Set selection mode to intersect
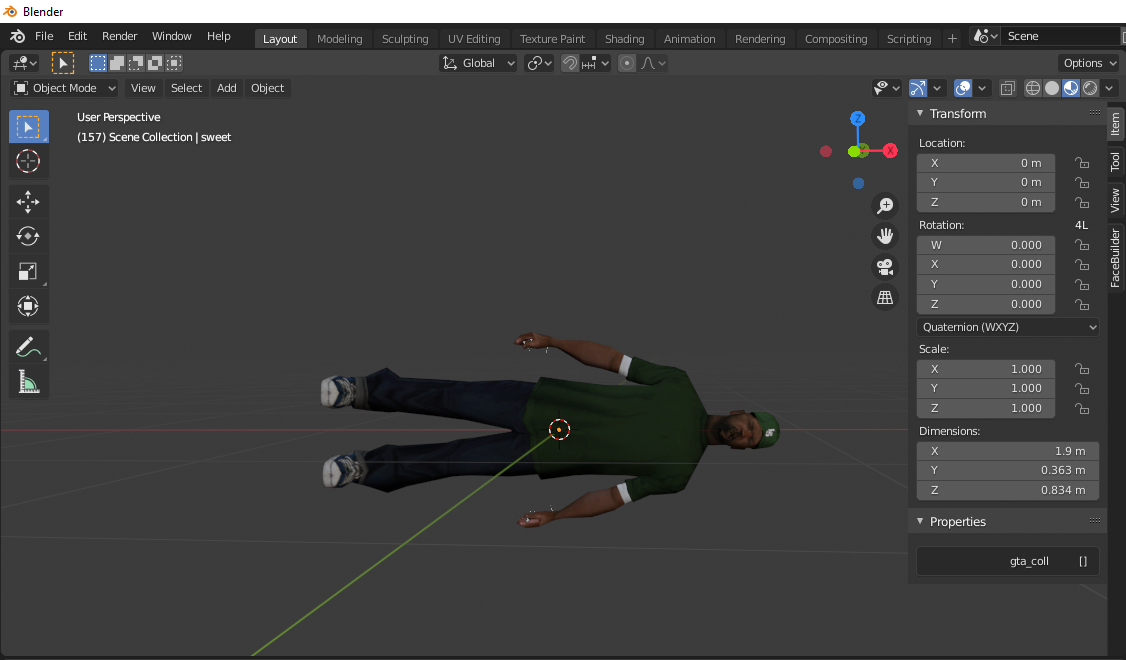Viewport: 1126px width, 660px height. click(174, 63)
